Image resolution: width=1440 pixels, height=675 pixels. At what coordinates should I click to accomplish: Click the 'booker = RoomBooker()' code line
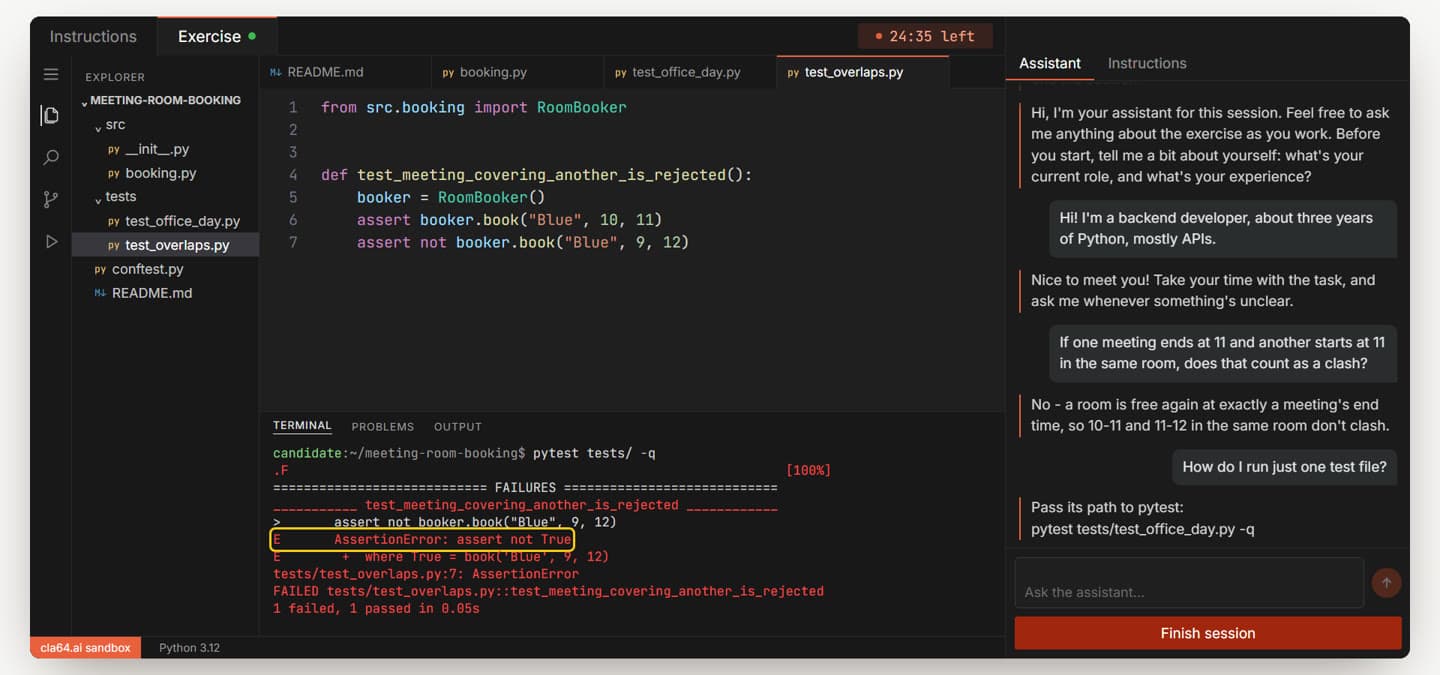451,197
